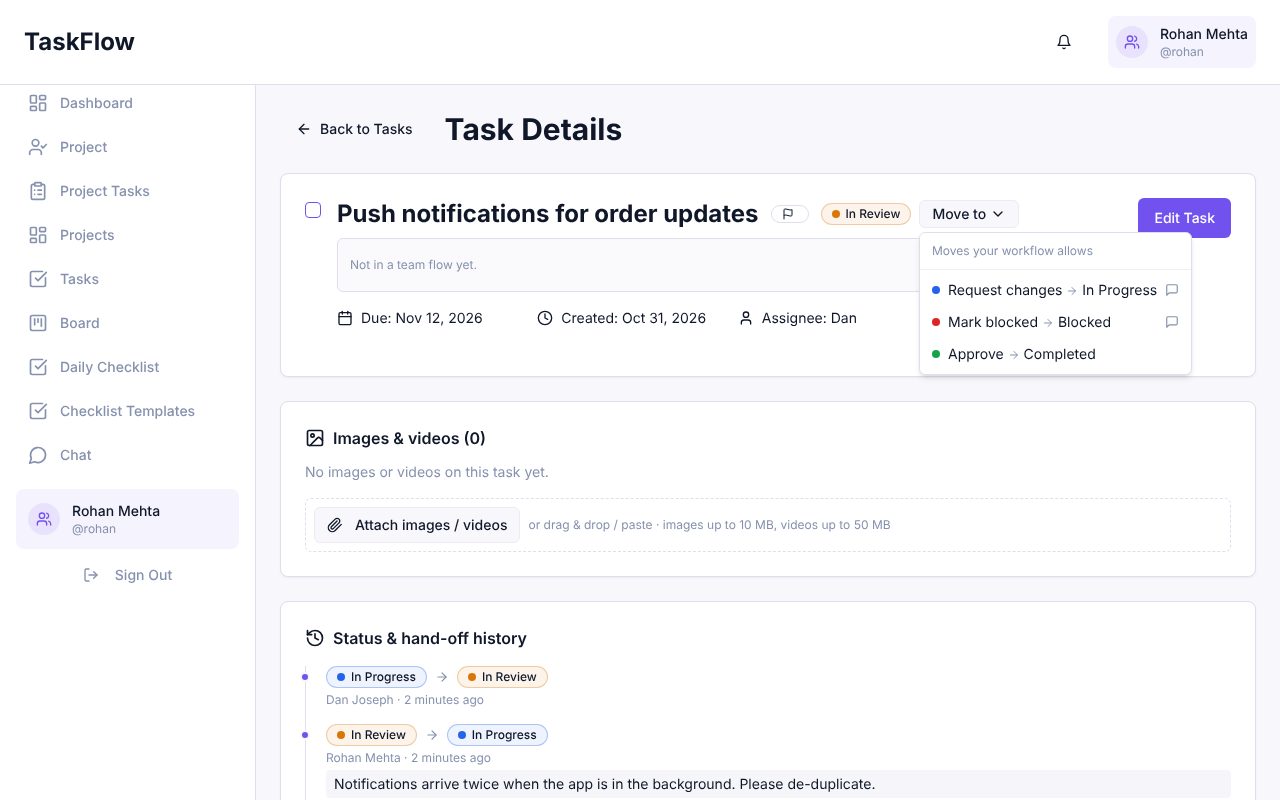
Task: Click the sidebar Rohan Mehta profile card
Action: 127,519
